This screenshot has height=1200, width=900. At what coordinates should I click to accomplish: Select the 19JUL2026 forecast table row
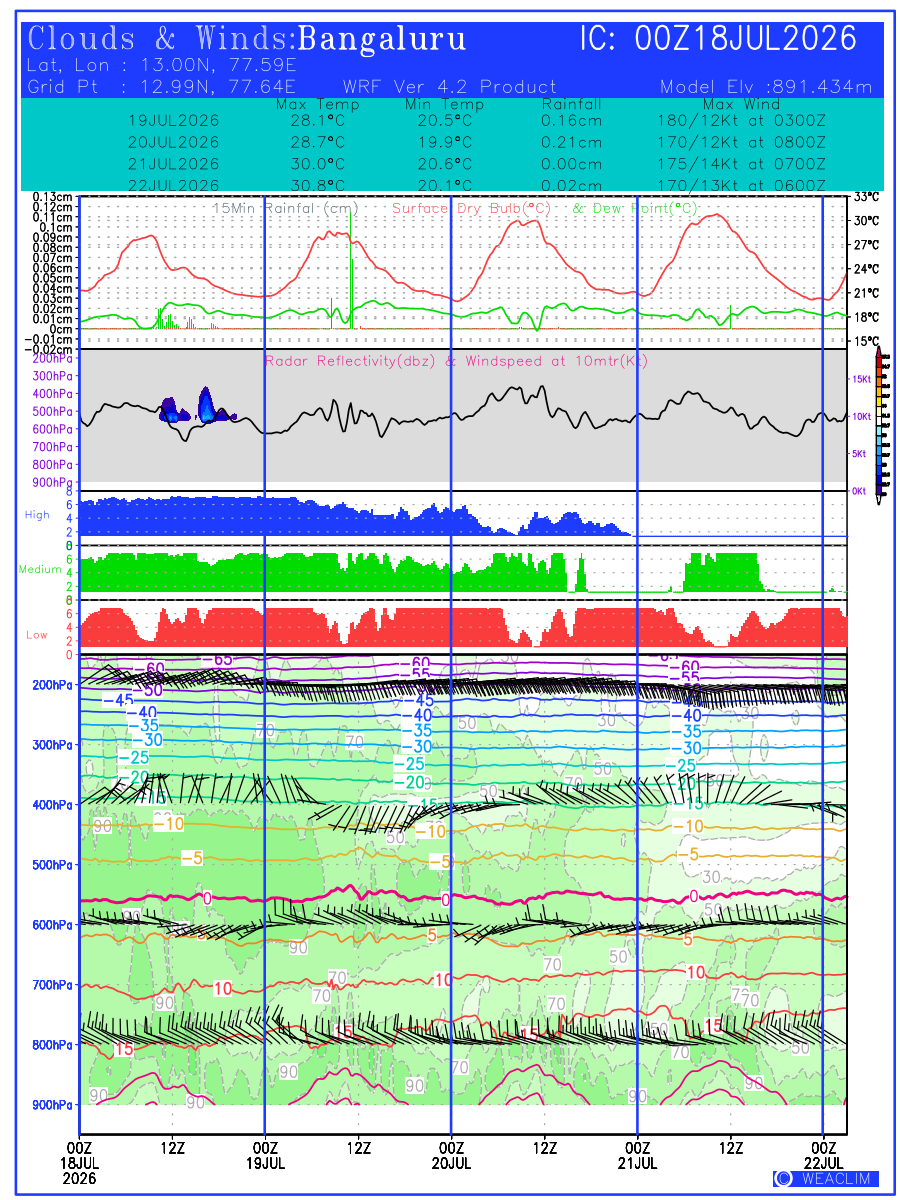[477, 120]
